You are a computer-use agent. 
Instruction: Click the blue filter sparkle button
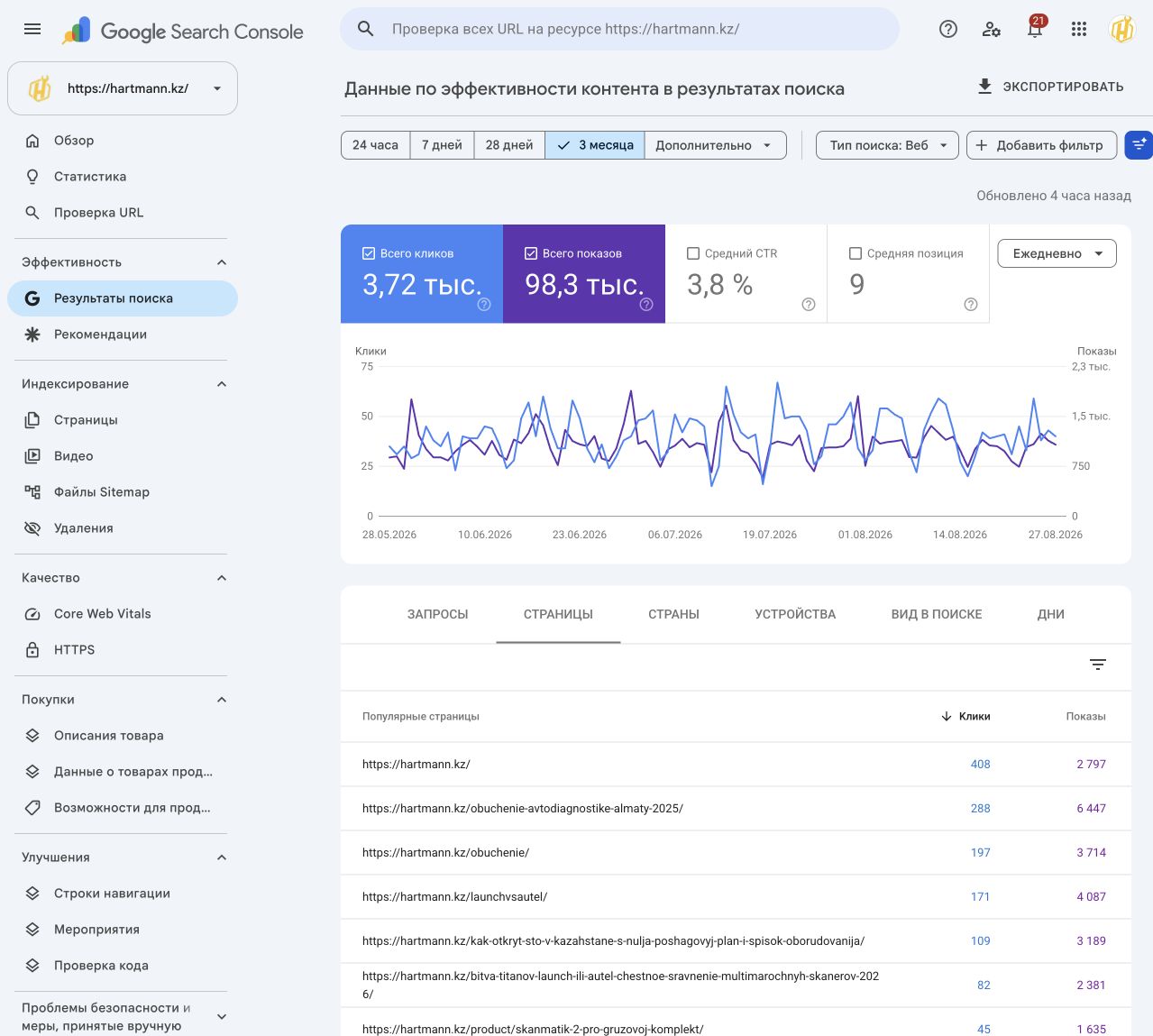[x=1139, y=145]
